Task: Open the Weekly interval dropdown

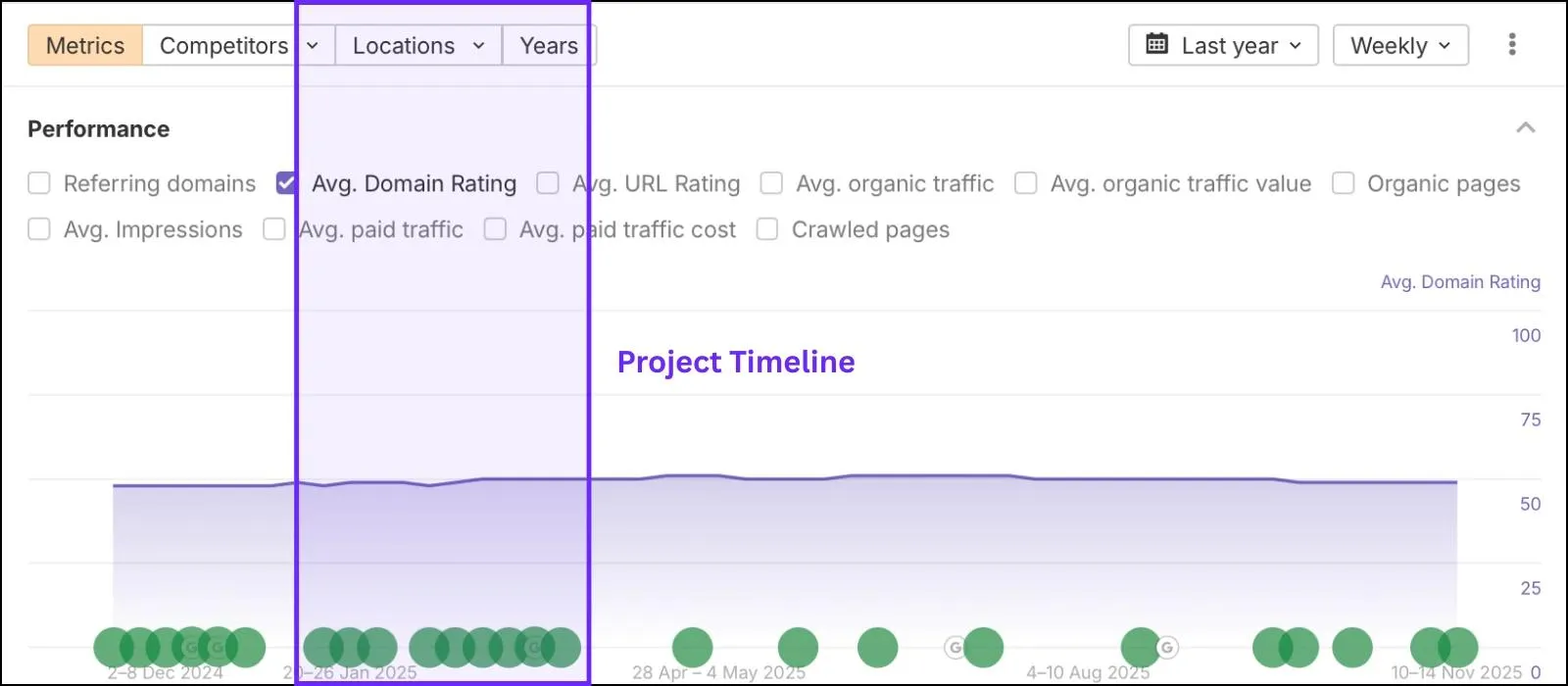Action: (x=1400, y=45)
